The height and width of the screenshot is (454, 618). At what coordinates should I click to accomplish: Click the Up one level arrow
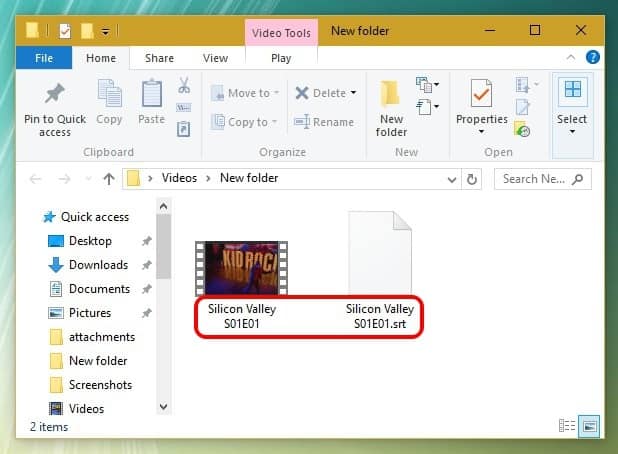[x=109, y=179]
